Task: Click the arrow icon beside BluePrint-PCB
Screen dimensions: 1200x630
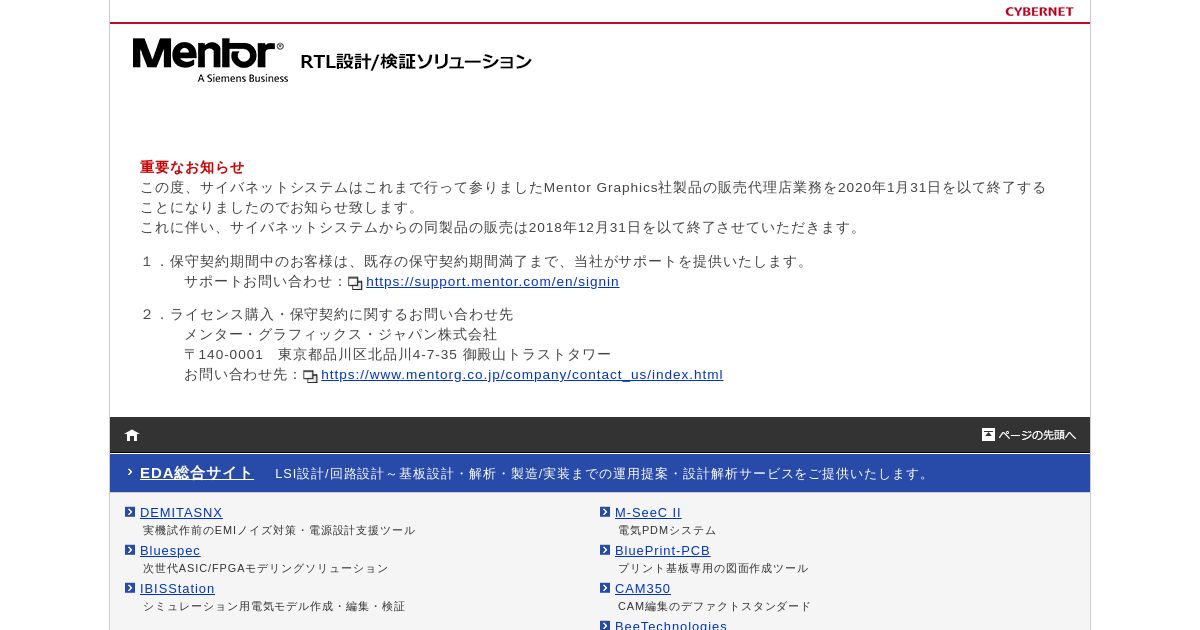Action: (x=605, y=550)
